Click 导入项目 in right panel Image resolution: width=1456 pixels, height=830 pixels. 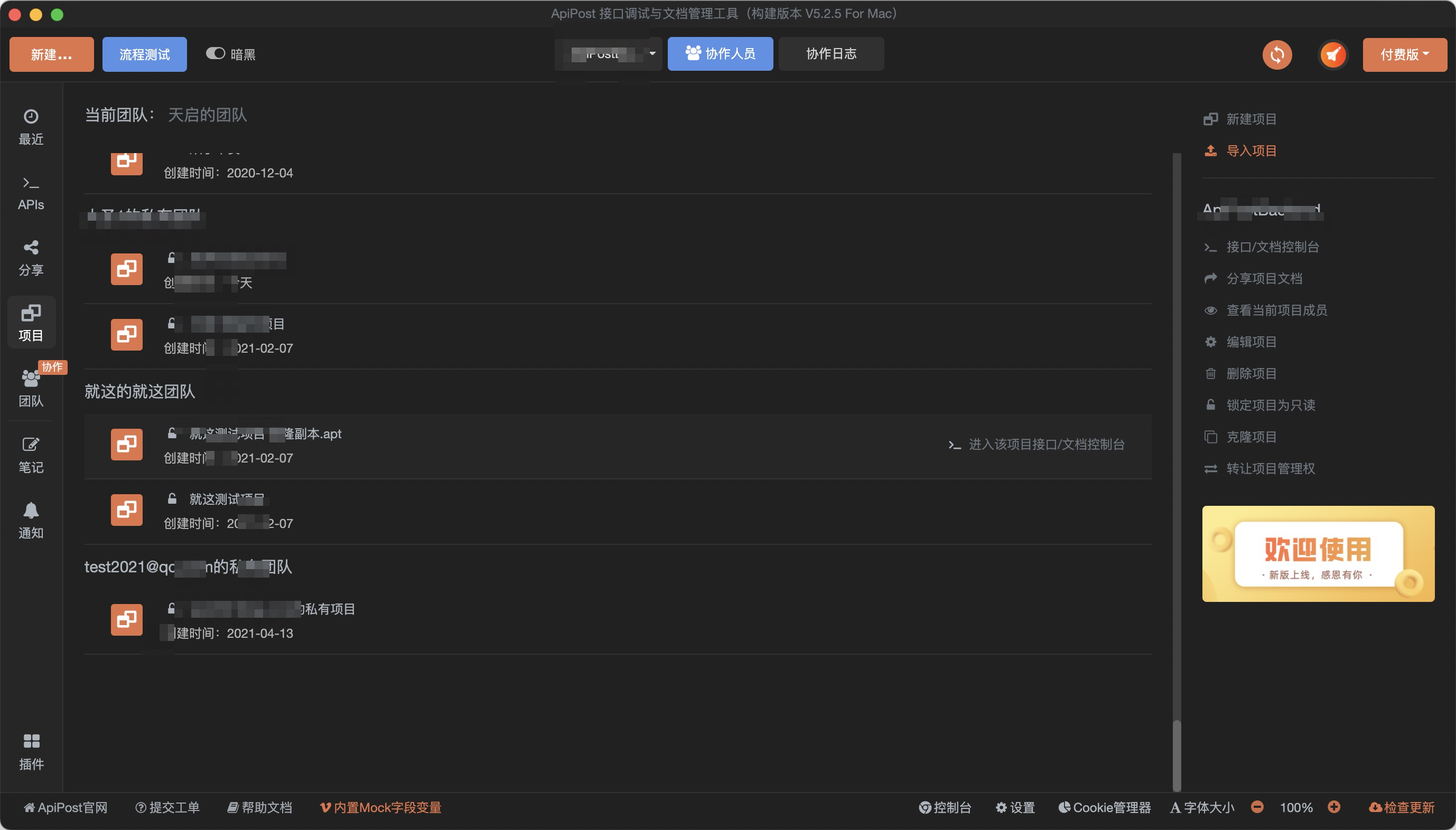[x=1240, y=150]
